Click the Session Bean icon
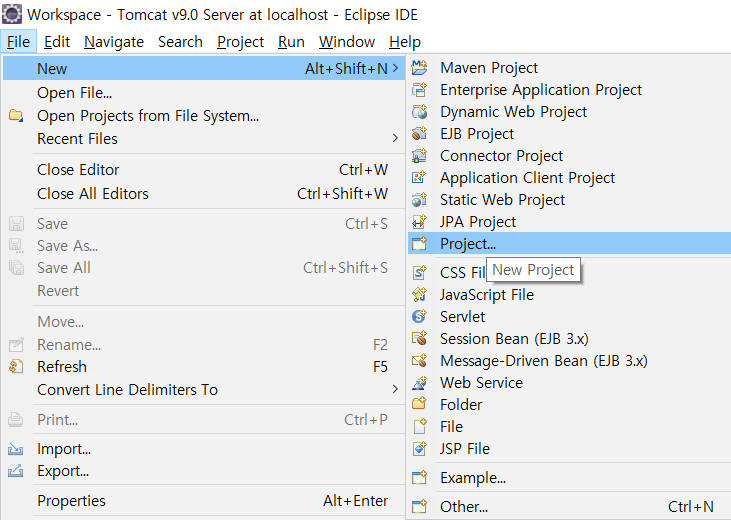The width and height of the screenshot is (731, 520). [x=419, y=338]
